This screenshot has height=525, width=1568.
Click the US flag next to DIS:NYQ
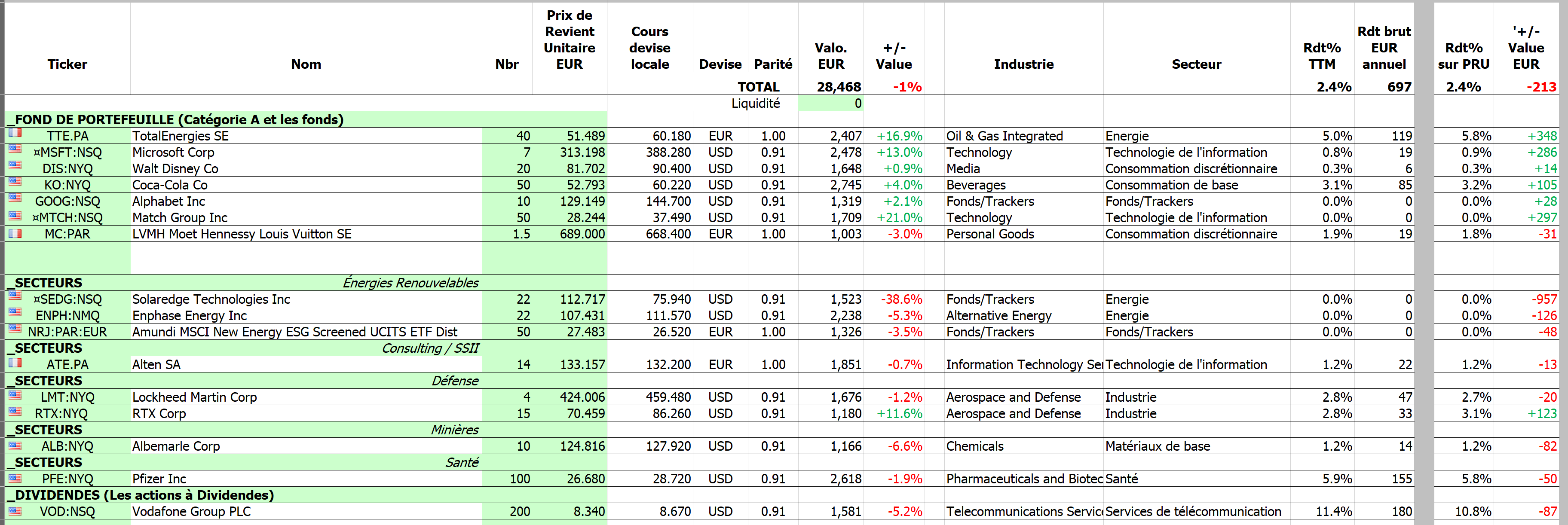point(15,165)
